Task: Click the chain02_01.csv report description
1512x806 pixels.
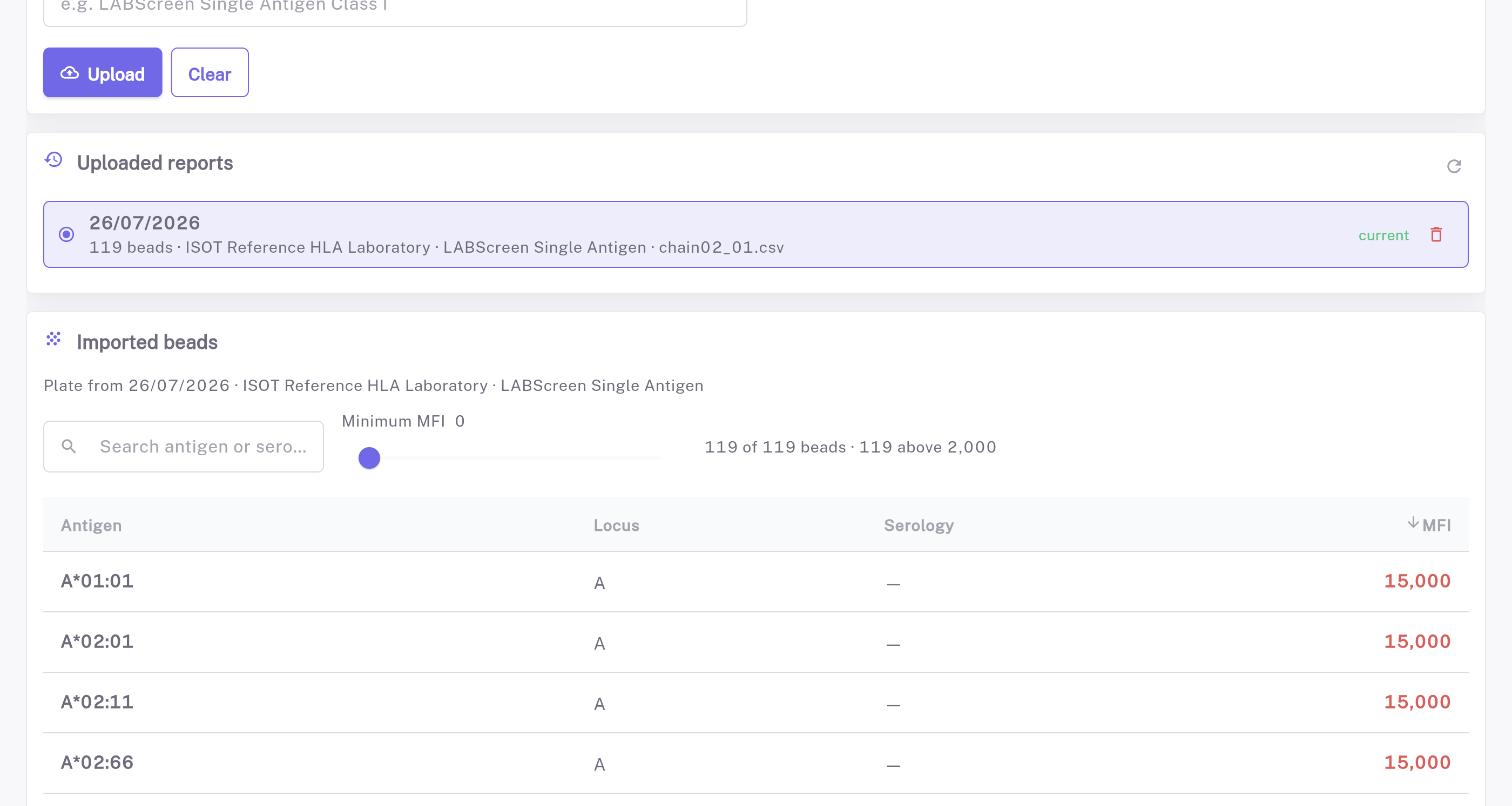Action: click(436, 247)
